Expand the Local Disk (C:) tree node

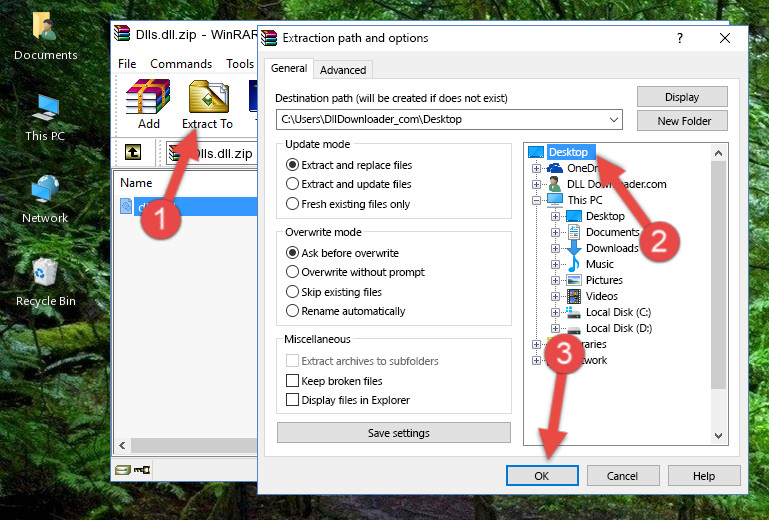555,312
